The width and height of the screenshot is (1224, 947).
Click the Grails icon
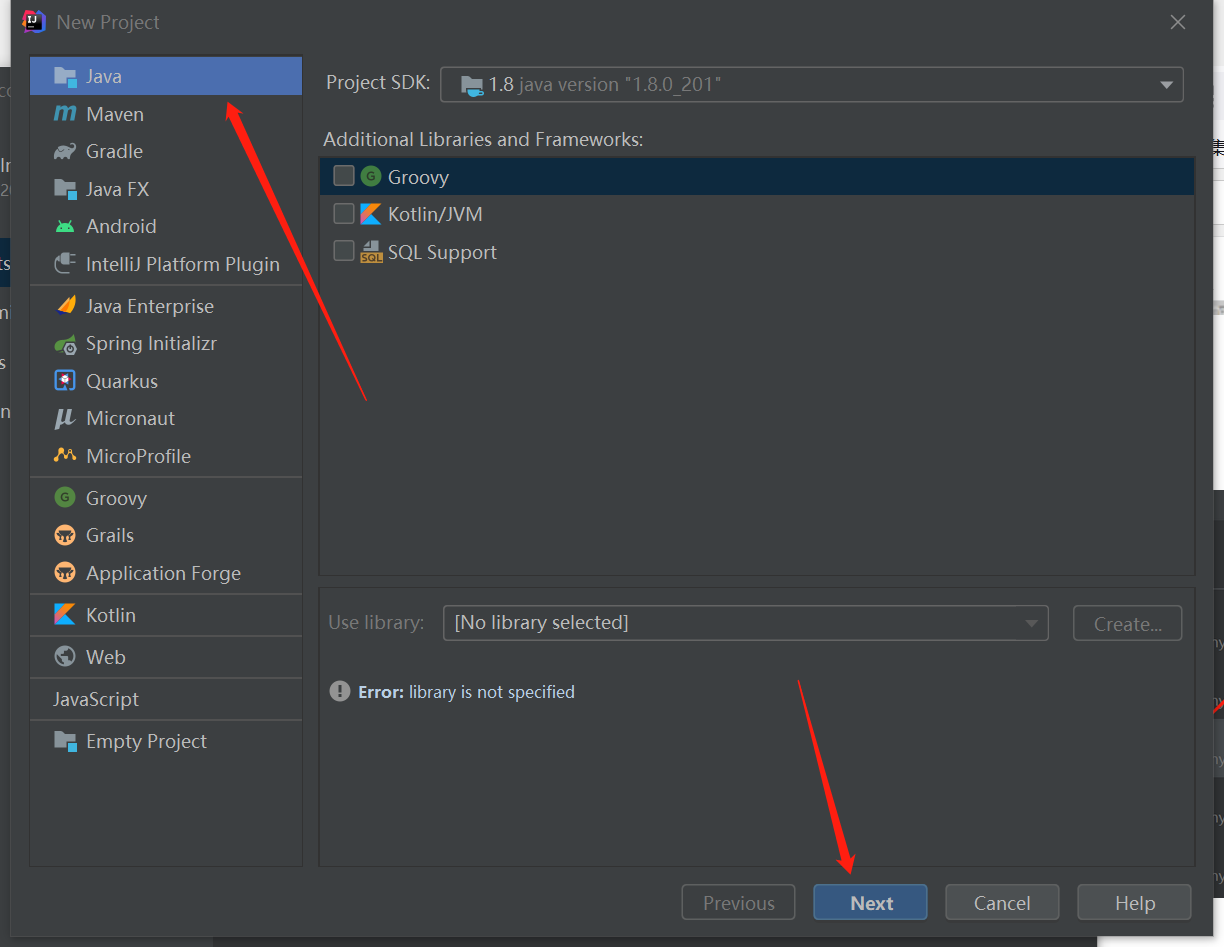[x=65, y=535]
